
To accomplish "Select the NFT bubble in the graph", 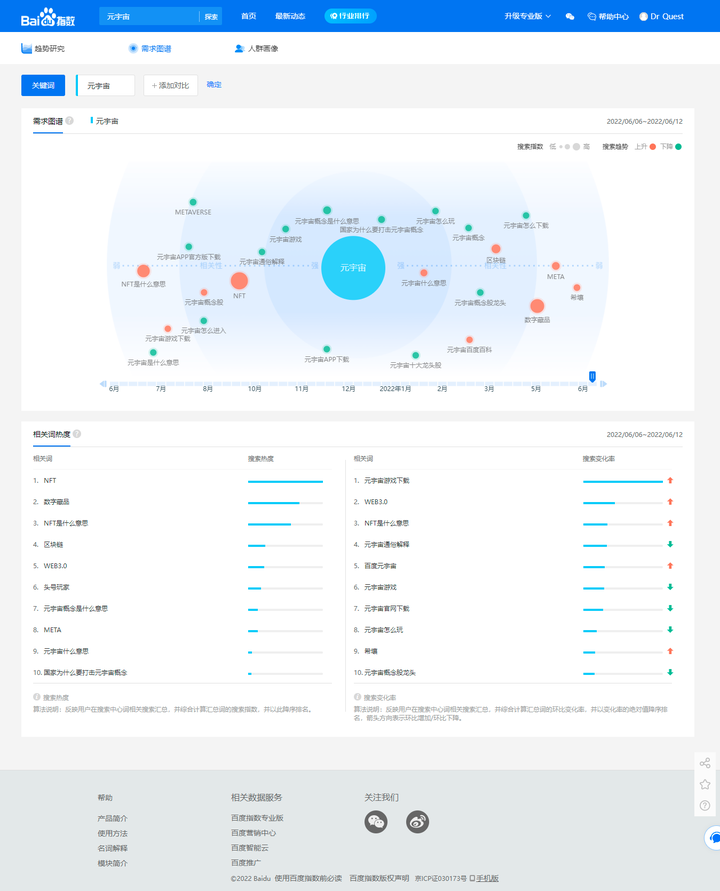I will click(239, 281).
